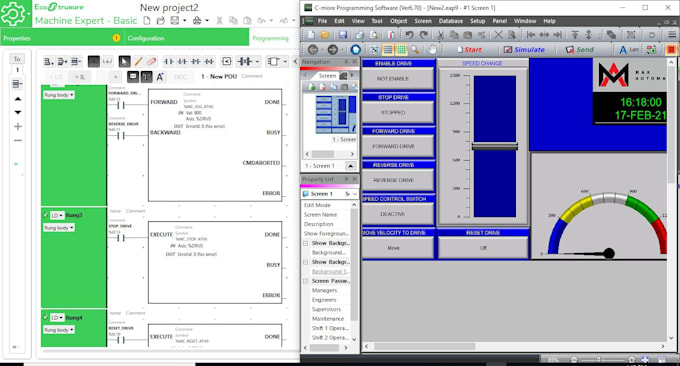Collapse Screen Password property group

(306, 281)
